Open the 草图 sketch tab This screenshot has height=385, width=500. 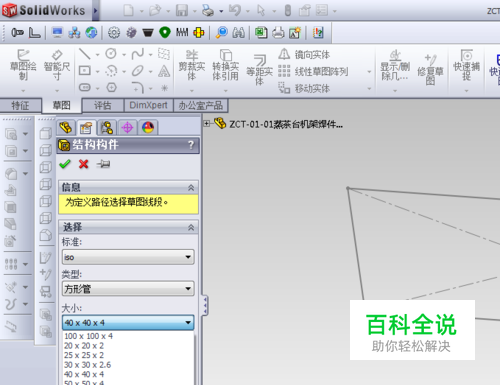[62, 105]
